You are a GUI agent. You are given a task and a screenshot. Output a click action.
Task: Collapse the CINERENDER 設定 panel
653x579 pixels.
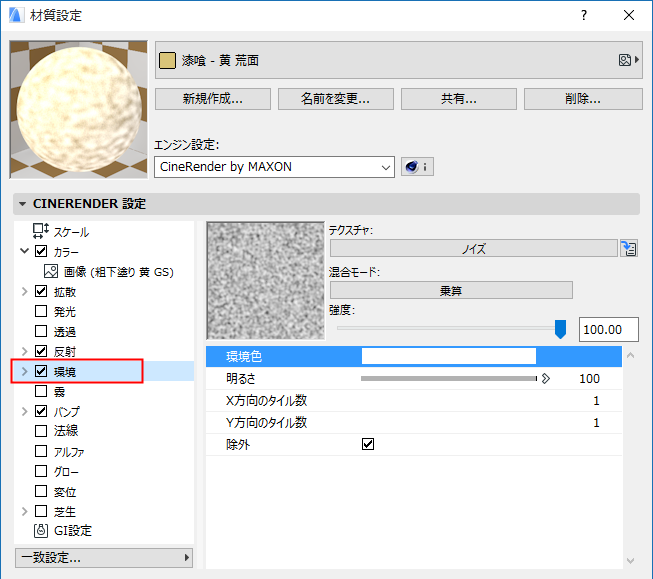click(22, 204)
